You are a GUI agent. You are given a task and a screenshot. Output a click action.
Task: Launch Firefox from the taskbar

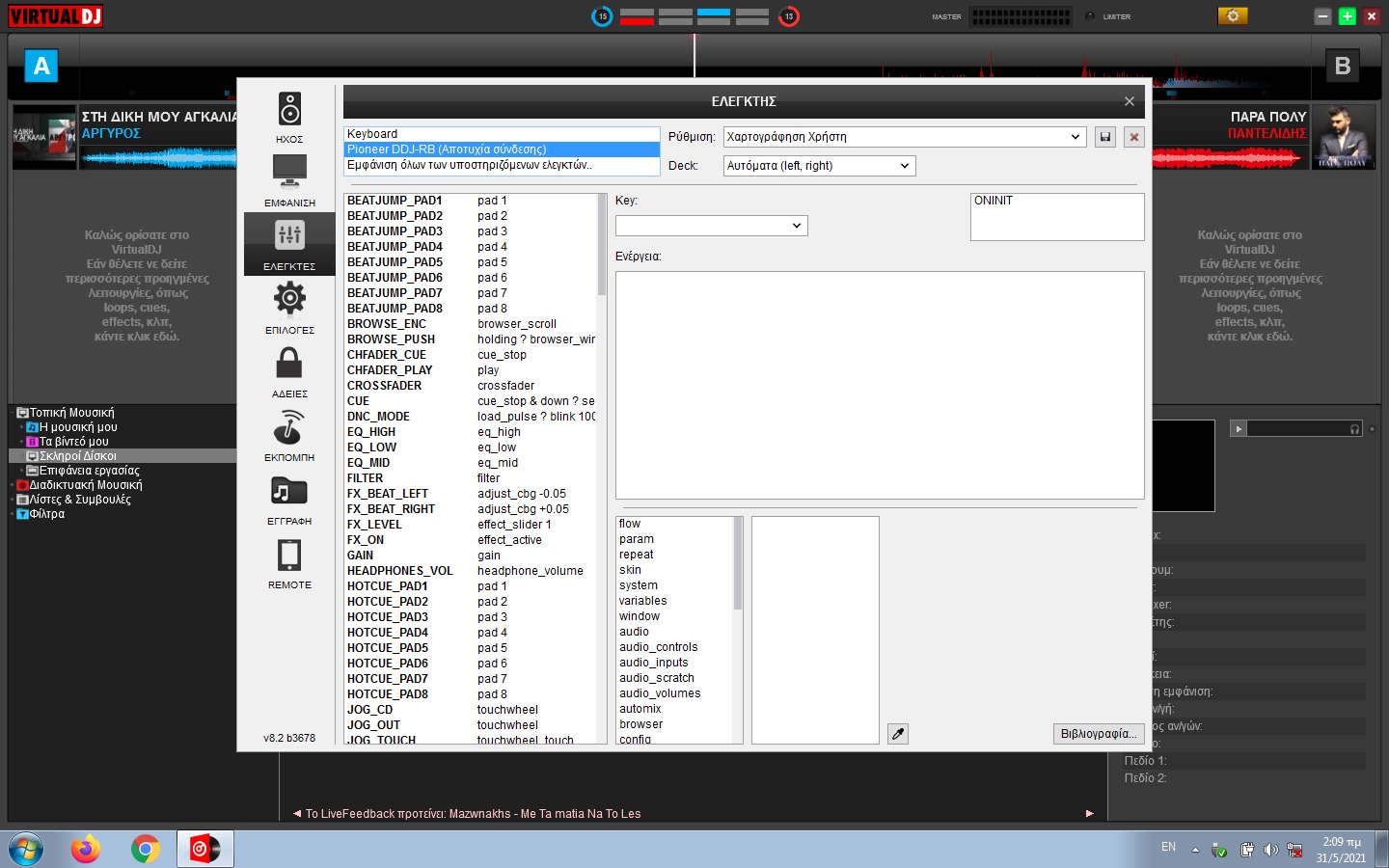86,849
